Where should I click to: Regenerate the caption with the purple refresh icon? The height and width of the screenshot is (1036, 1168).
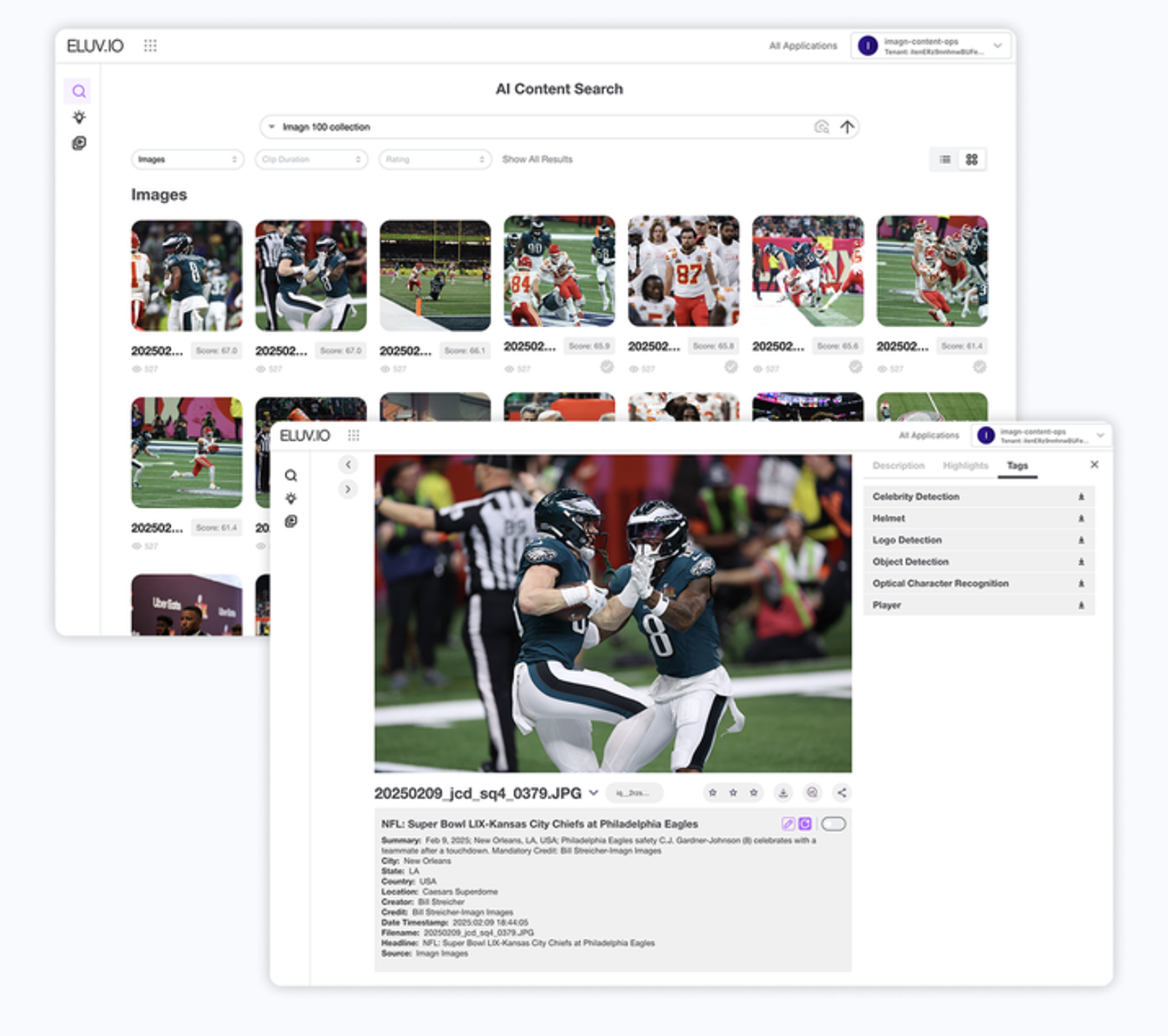click(805, 824)
